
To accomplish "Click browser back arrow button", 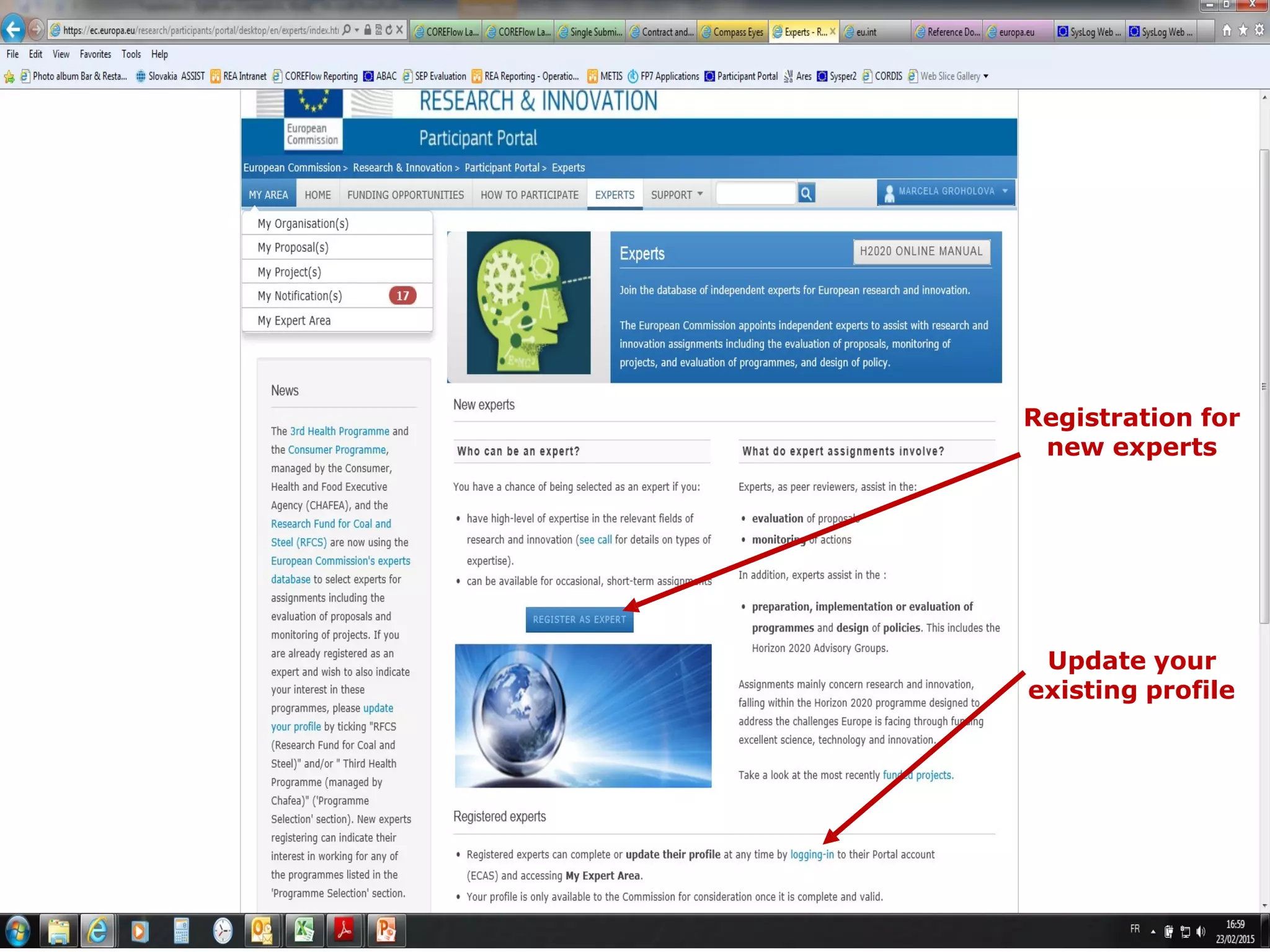I will pos(14,29).
